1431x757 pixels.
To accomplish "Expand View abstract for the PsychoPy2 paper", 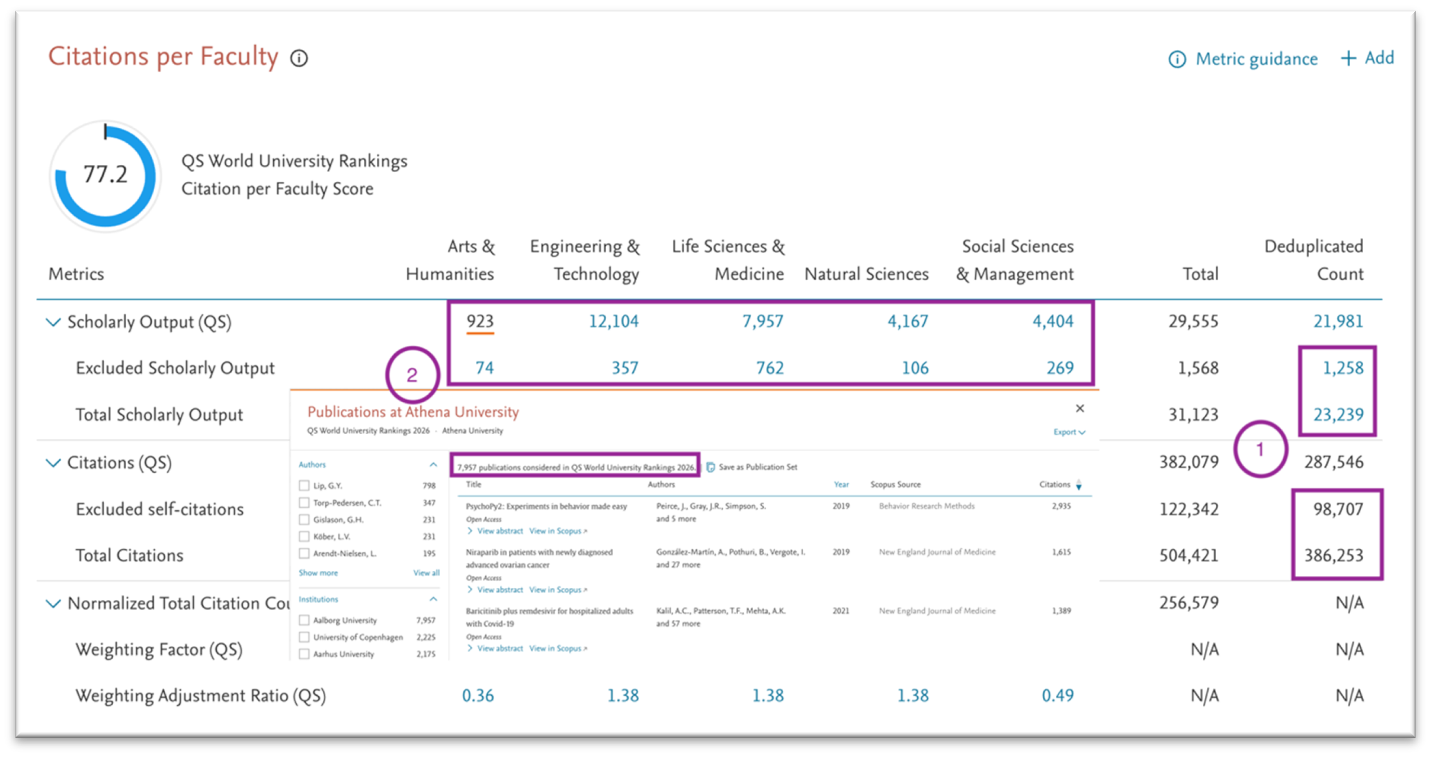I will coord(494,531).
